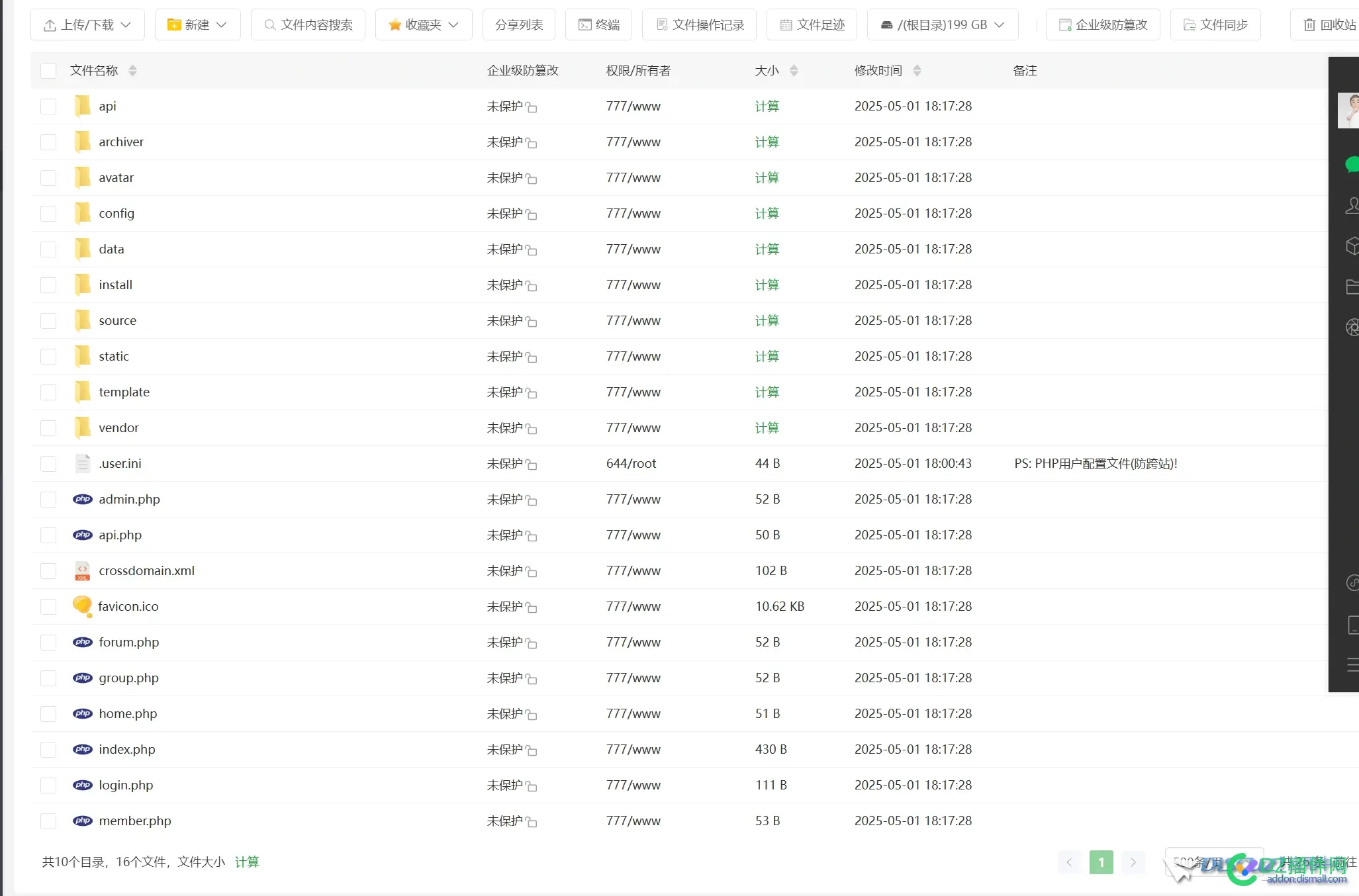The width and height of the screenshot is (1359, 896).
Task: Click the crossdomain.xml file icon
Action: point(82,570)
